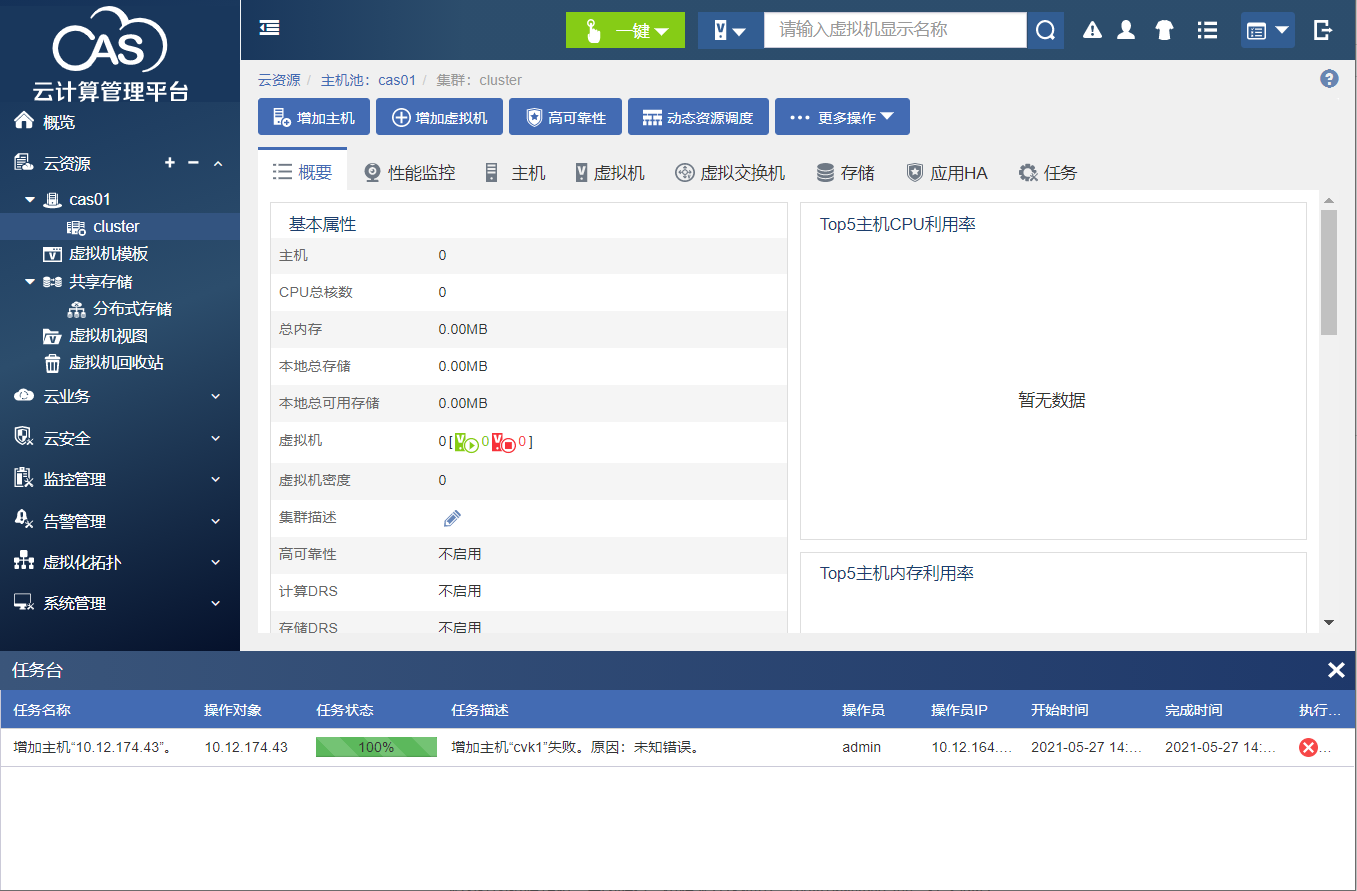Click the green running virtual machine icon
The width and height of the screenshot is (1357, 891).
point(466,442)
